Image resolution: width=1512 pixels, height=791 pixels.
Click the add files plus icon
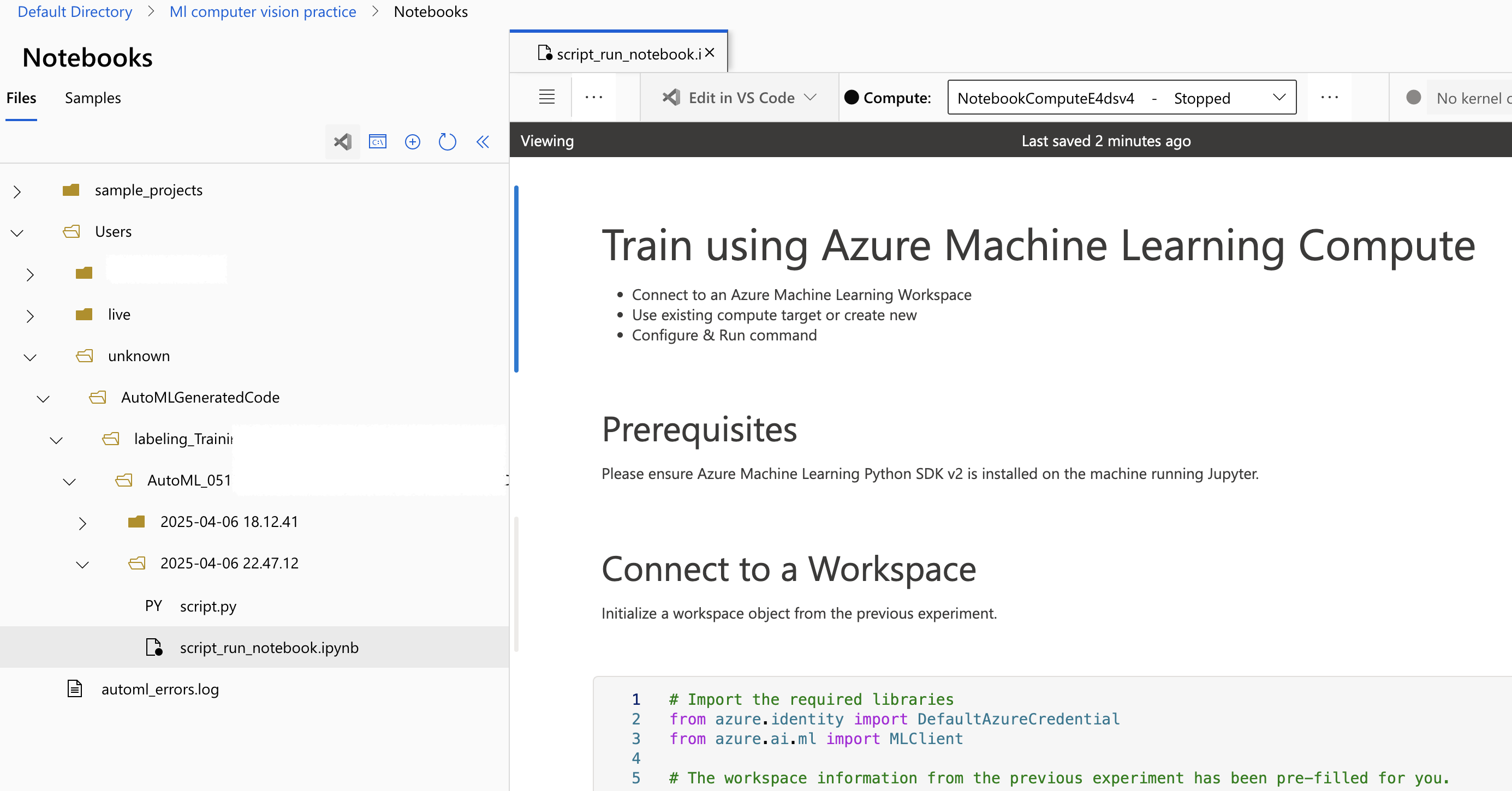pos(413,141)
